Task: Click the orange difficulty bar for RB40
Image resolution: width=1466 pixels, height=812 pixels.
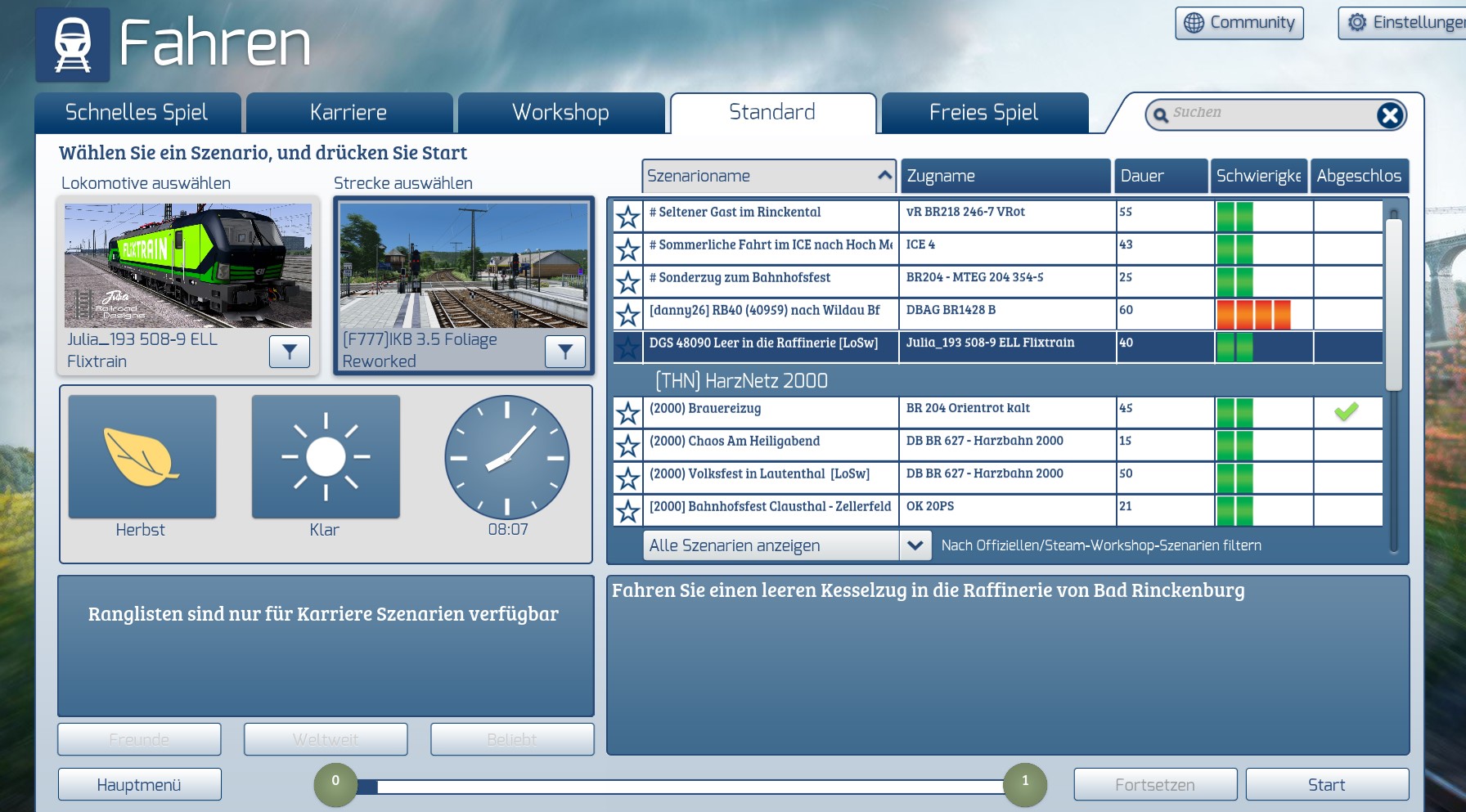Action: point(1253,315)
